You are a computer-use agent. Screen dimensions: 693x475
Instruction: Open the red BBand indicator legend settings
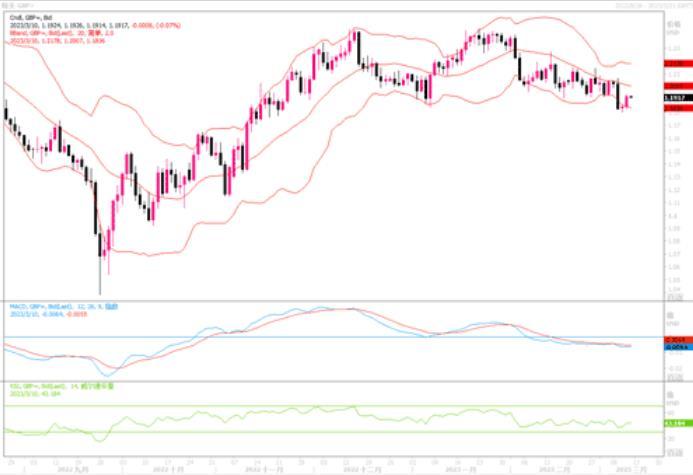click(x=62, y=33)
